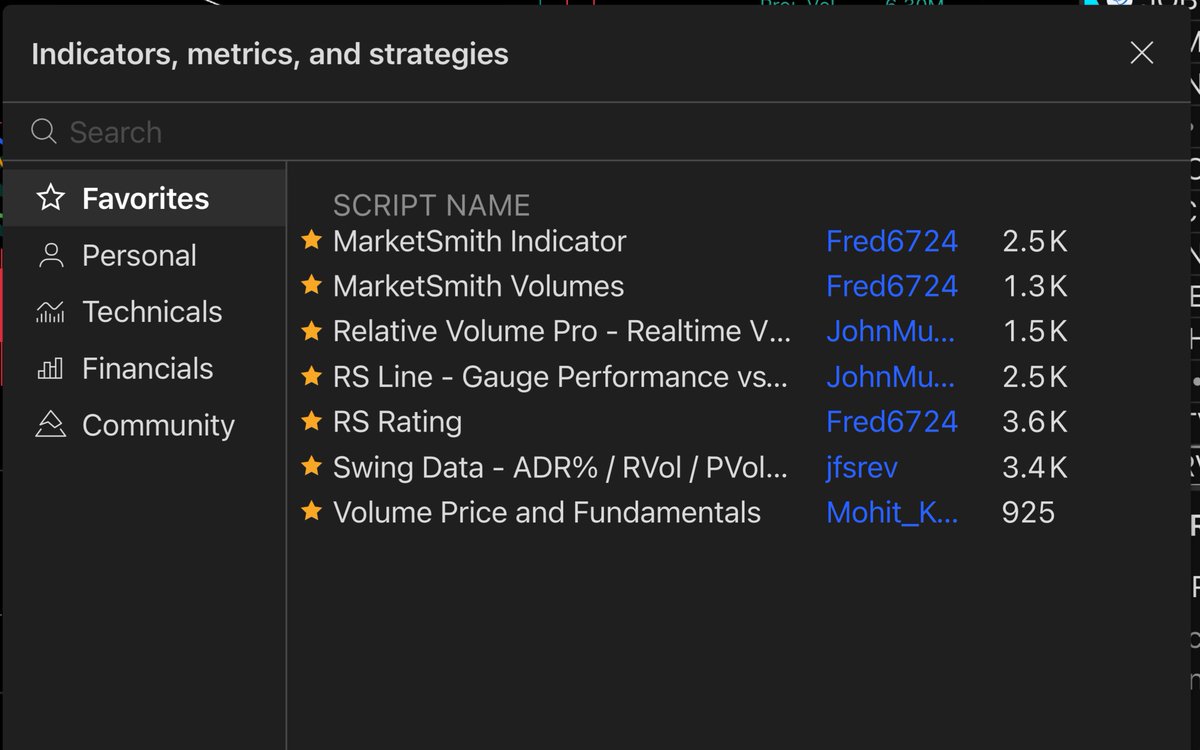This screenshot has height=750, width=1200.
Task: Click the 3.6K count for RS Rating
Action: point(1034,422)
